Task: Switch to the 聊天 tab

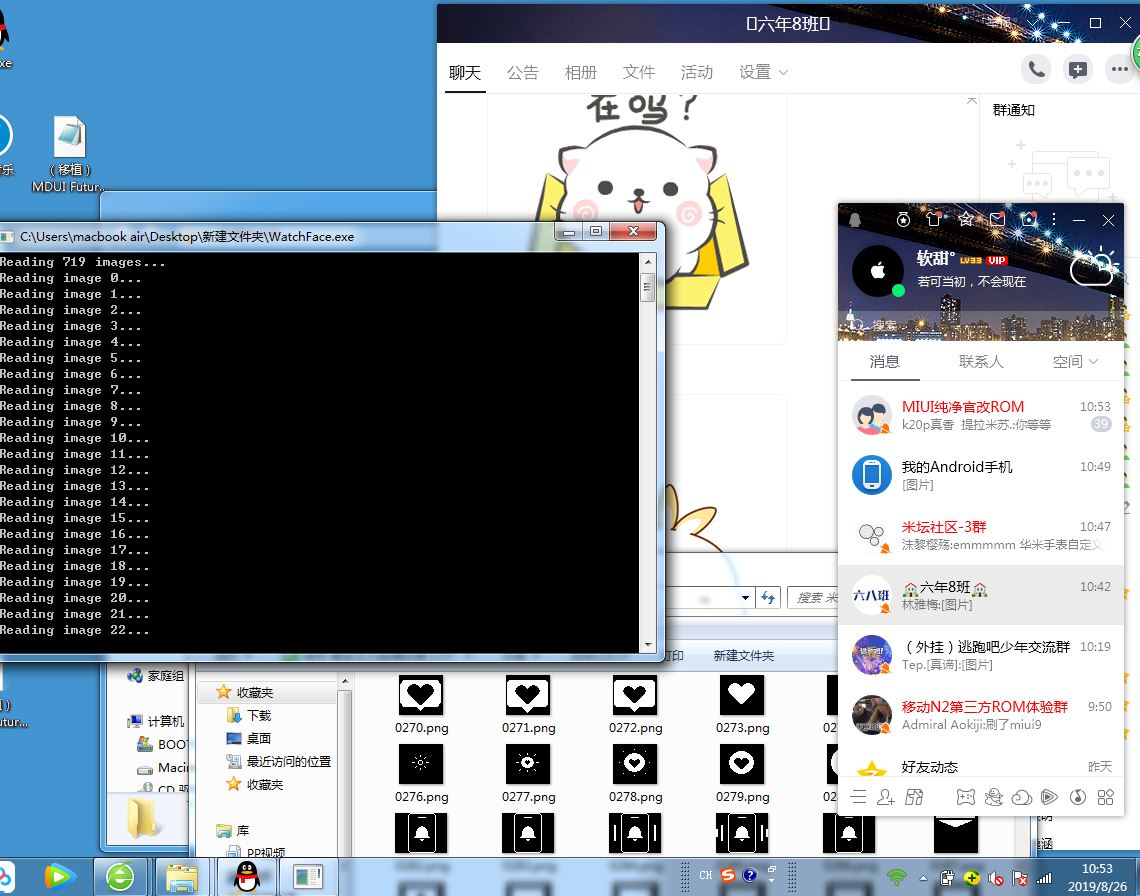Action: pyautogui.click(x=465, y=72)
